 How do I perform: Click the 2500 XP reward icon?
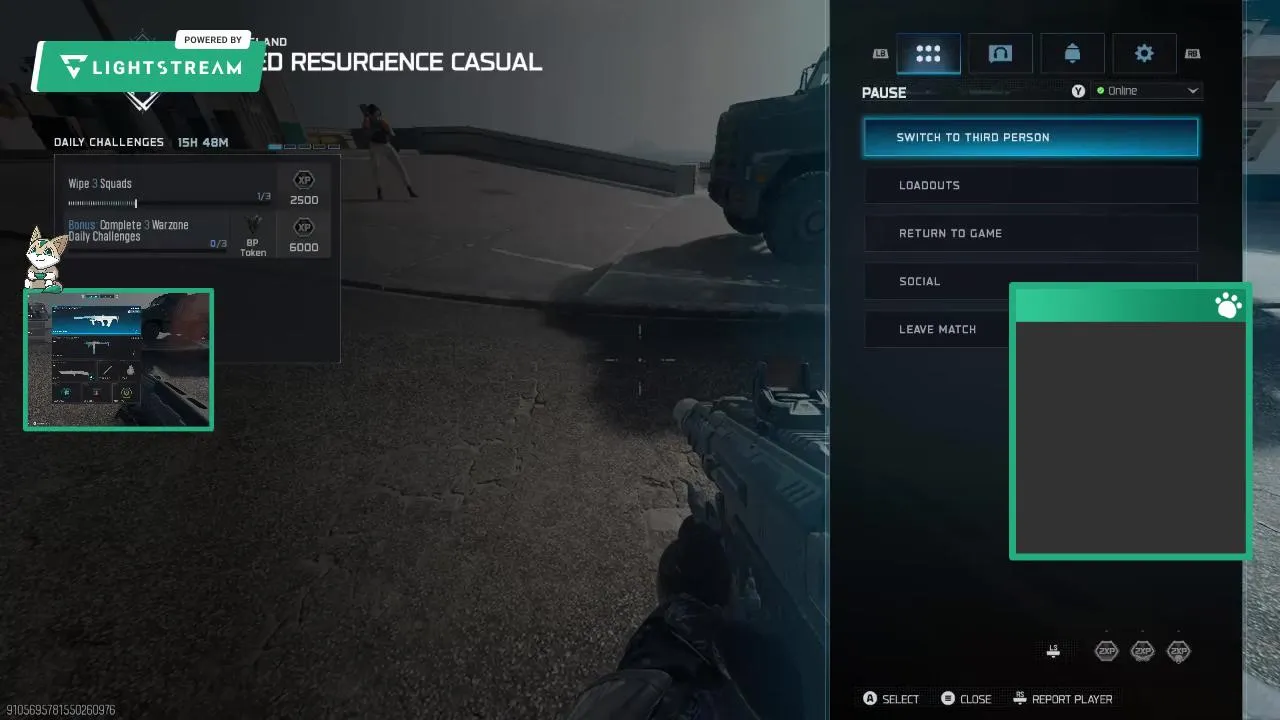tap(304, 180)
